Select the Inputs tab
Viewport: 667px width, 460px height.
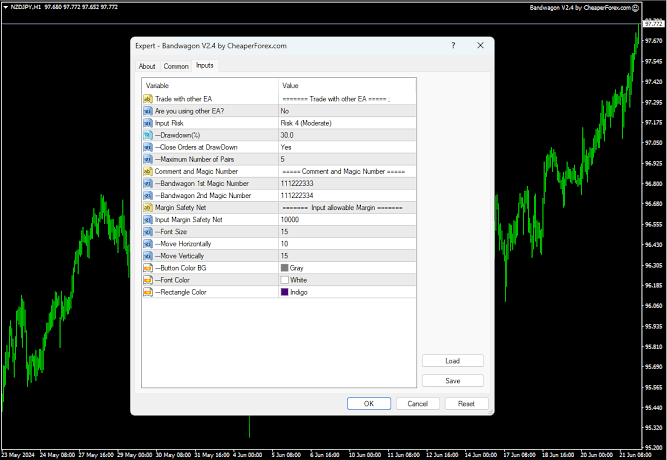(x=205, y=66)
